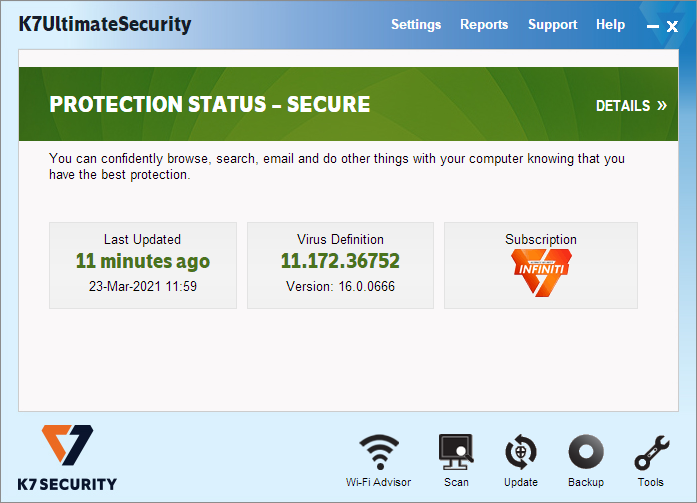Click the Wi-Fi Advisor label text

tap(378, 482)
